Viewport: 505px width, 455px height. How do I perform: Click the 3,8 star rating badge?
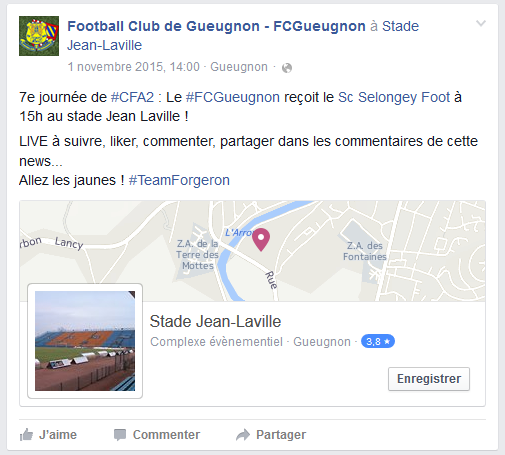coord(378,341)
